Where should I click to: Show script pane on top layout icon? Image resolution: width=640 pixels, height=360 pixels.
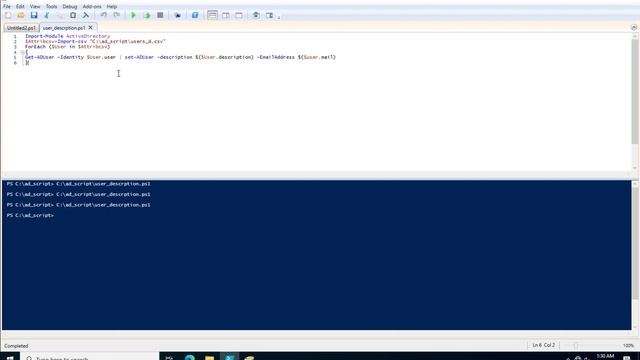point(212,15)
